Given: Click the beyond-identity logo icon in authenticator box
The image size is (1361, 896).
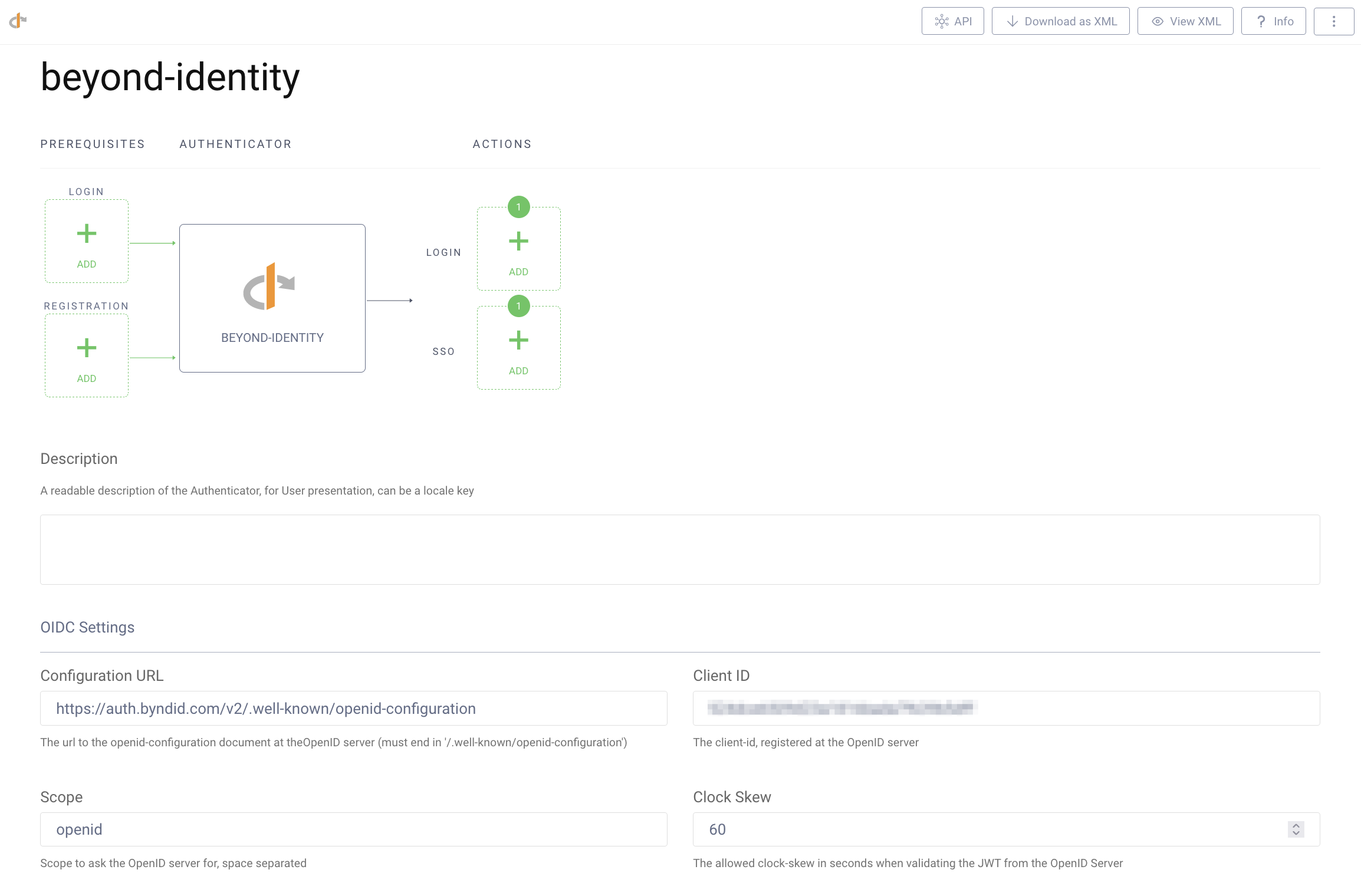Looking at the screenshot, I should pyautogui.click(x=269, y=286).
